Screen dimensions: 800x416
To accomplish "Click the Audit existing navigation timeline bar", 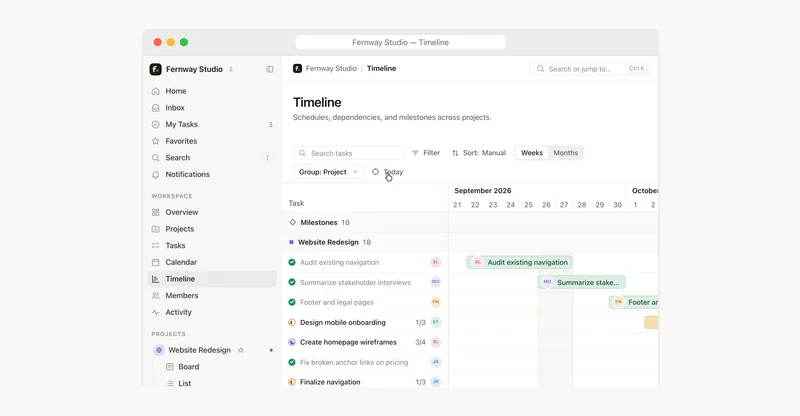I will (x=519, y=262).
